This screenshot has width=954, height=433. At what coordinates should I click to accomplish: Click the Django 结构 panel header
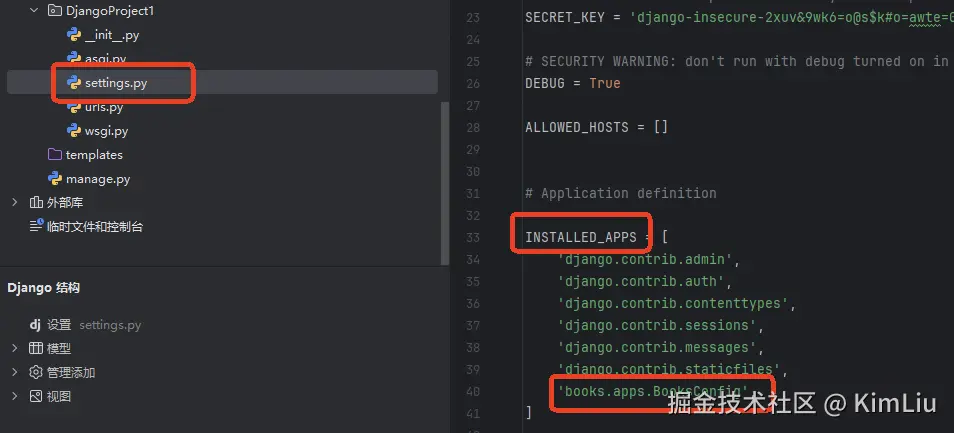coord(44,288)
